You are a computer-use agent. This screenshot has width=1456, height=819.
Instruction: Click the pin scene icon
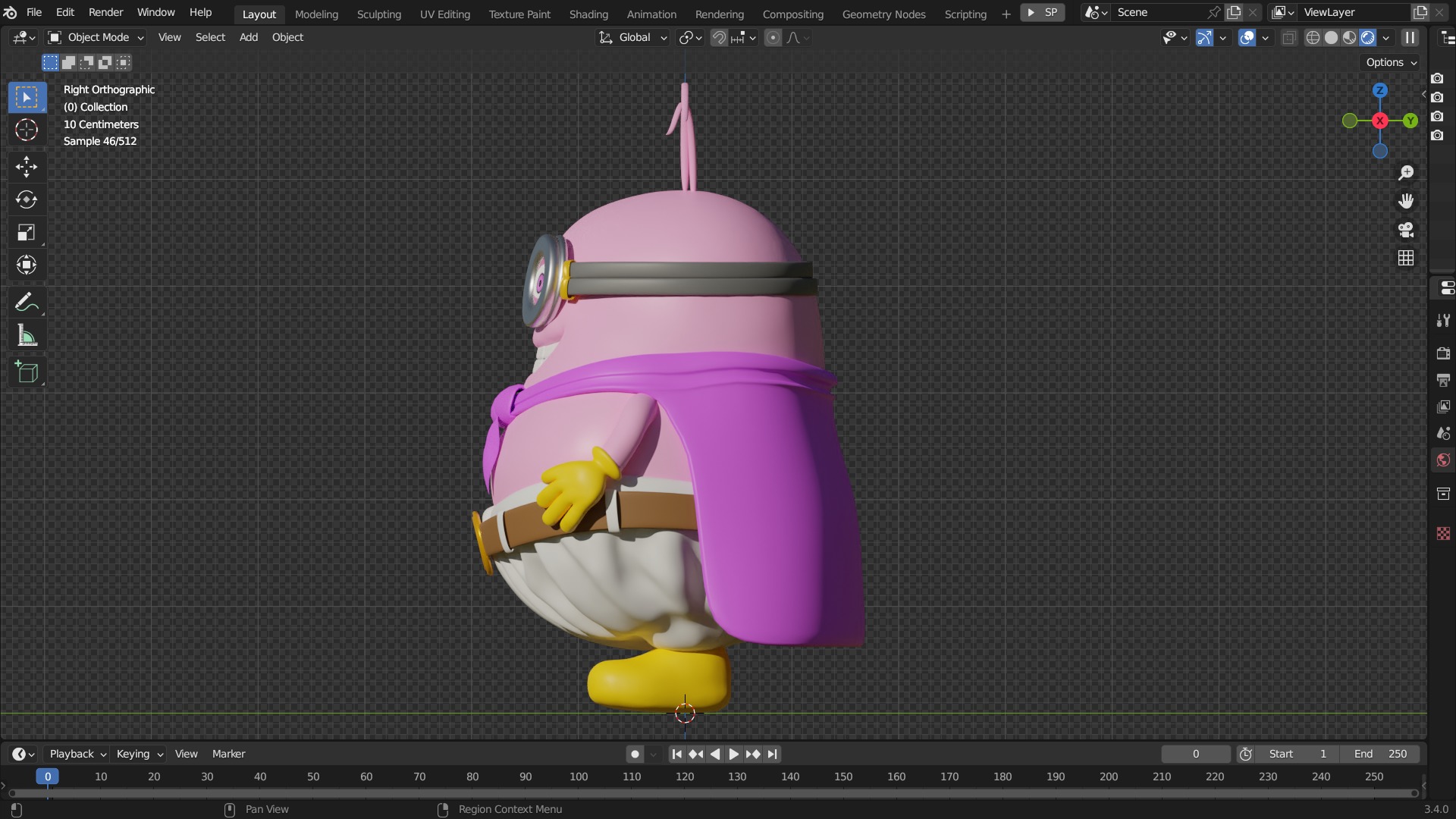1213,12
